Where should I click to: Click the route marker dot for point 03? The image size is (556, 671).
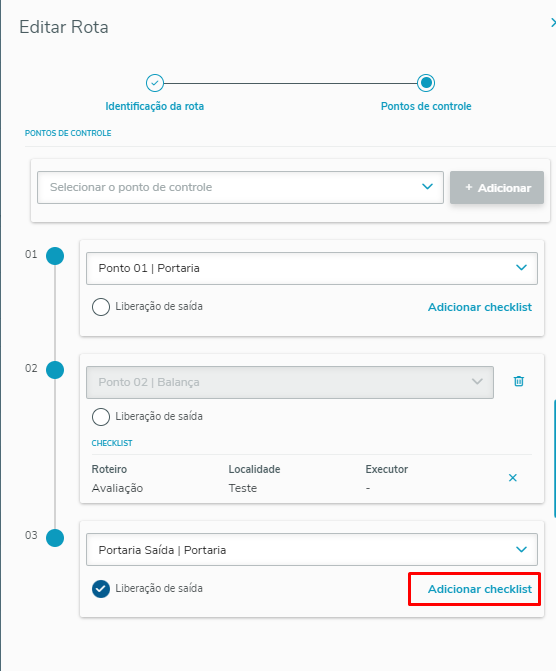point(55,538)
